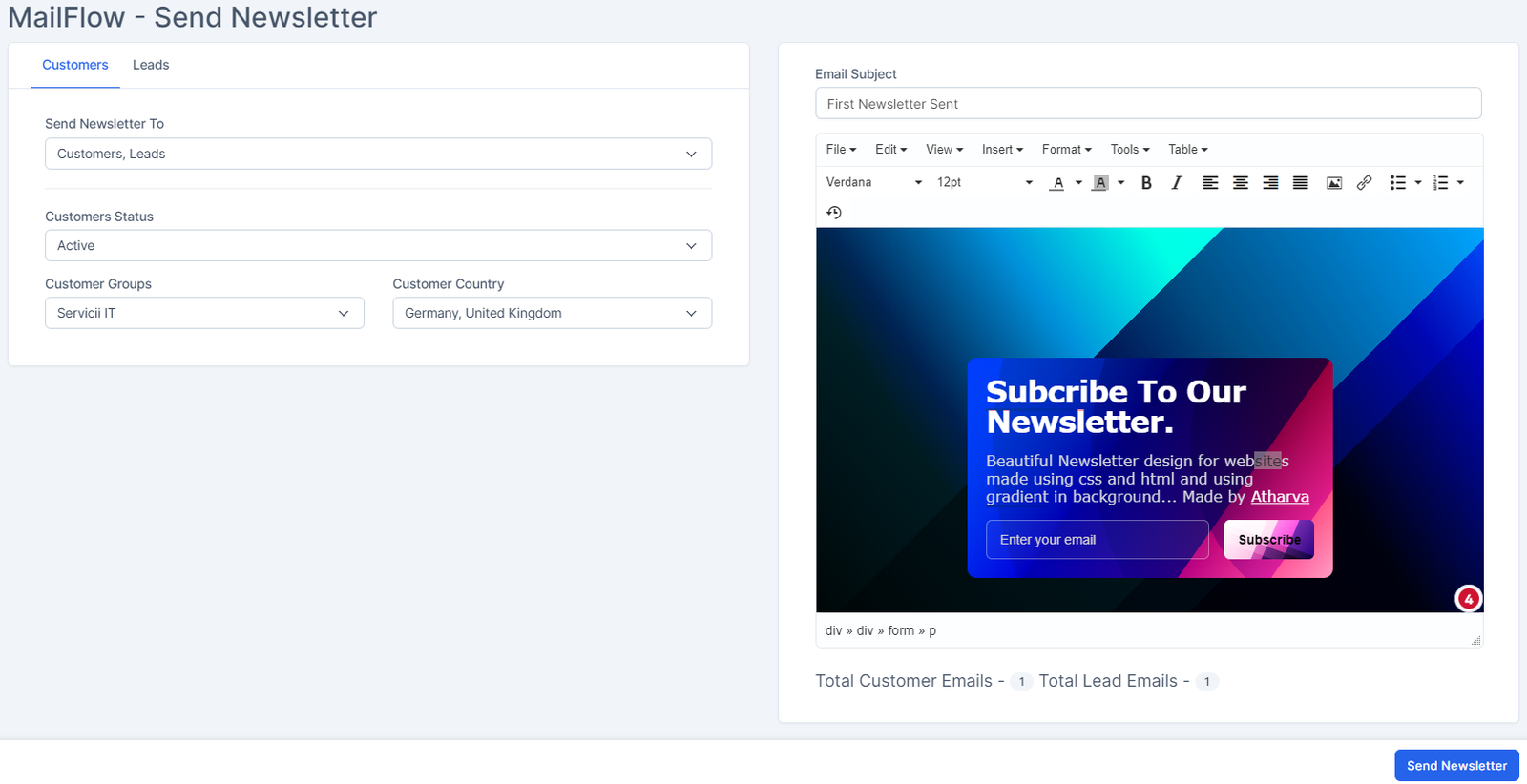1527x784 pixels.
Task: Apply bullet list formatting
Action: 1397,183
